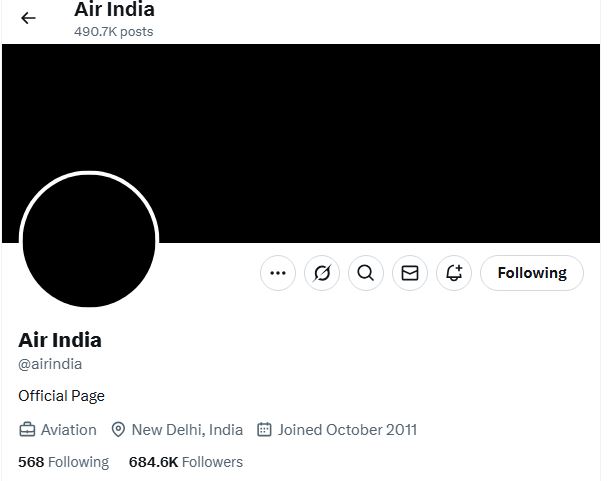
Task: Open the 684.6K Followers list
Action: click(185, 462)
